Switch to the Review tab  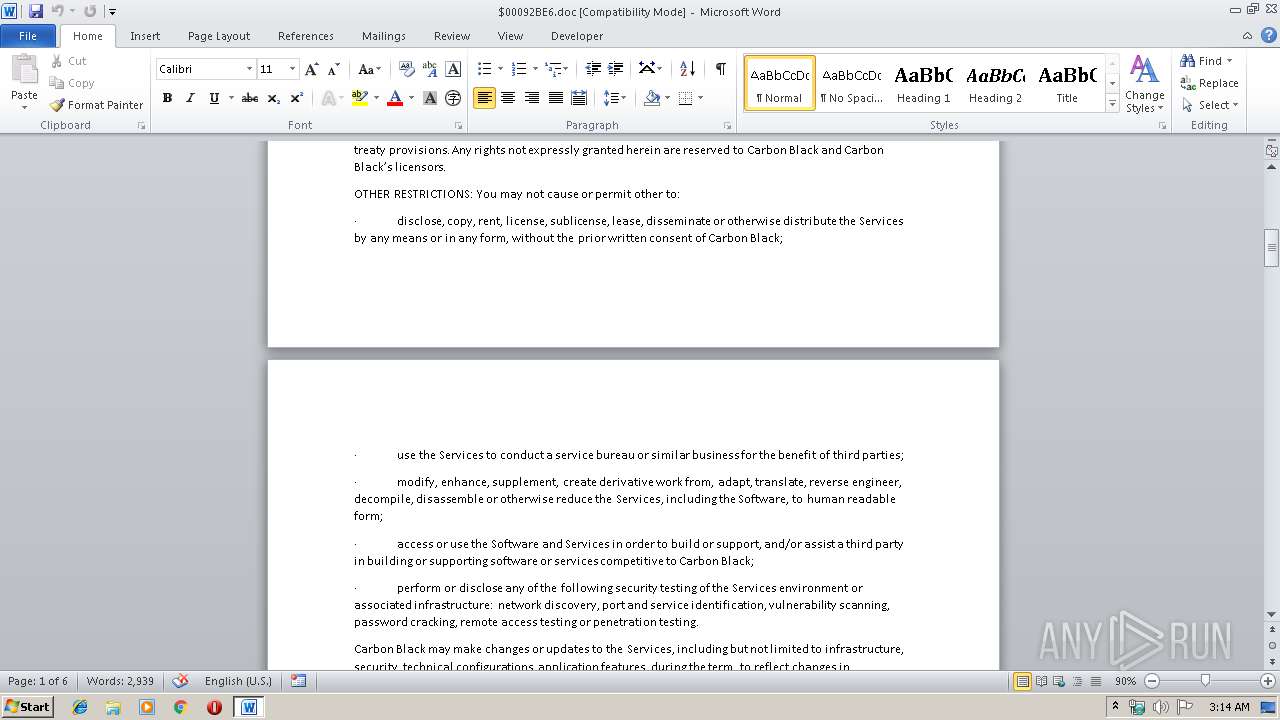point(452,36)
